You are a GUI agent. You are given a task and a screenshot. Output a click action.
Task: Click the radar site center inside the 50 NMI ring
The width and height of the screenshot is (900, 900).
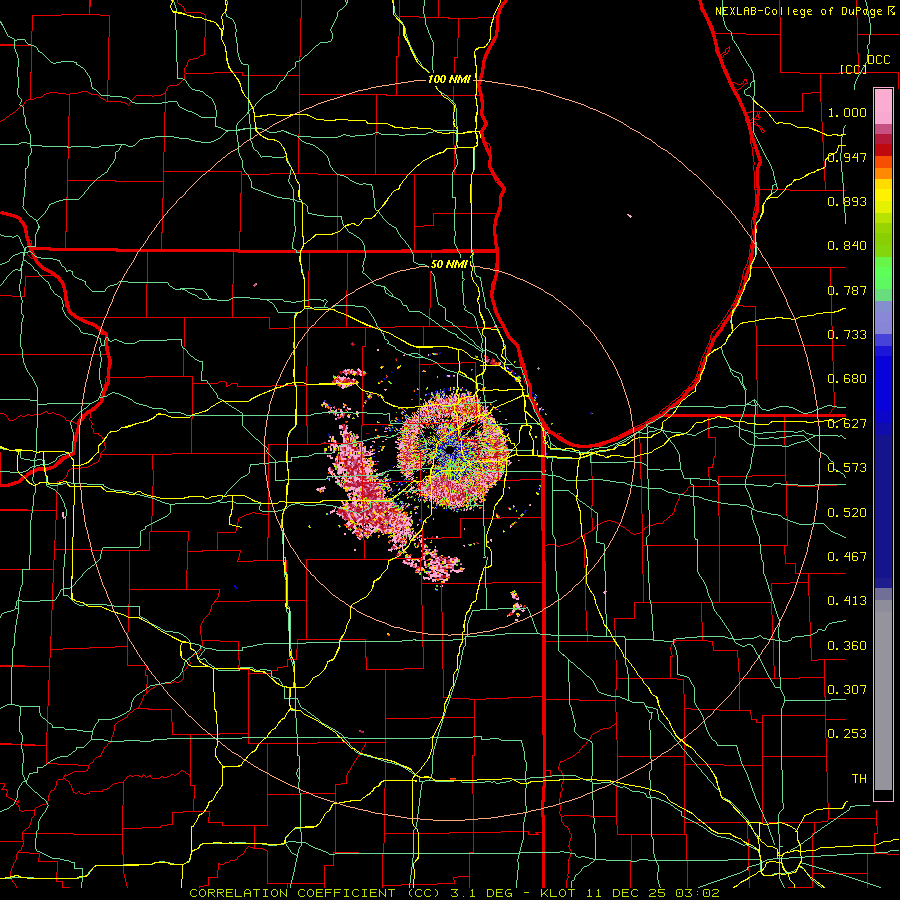tap(449, 449)
